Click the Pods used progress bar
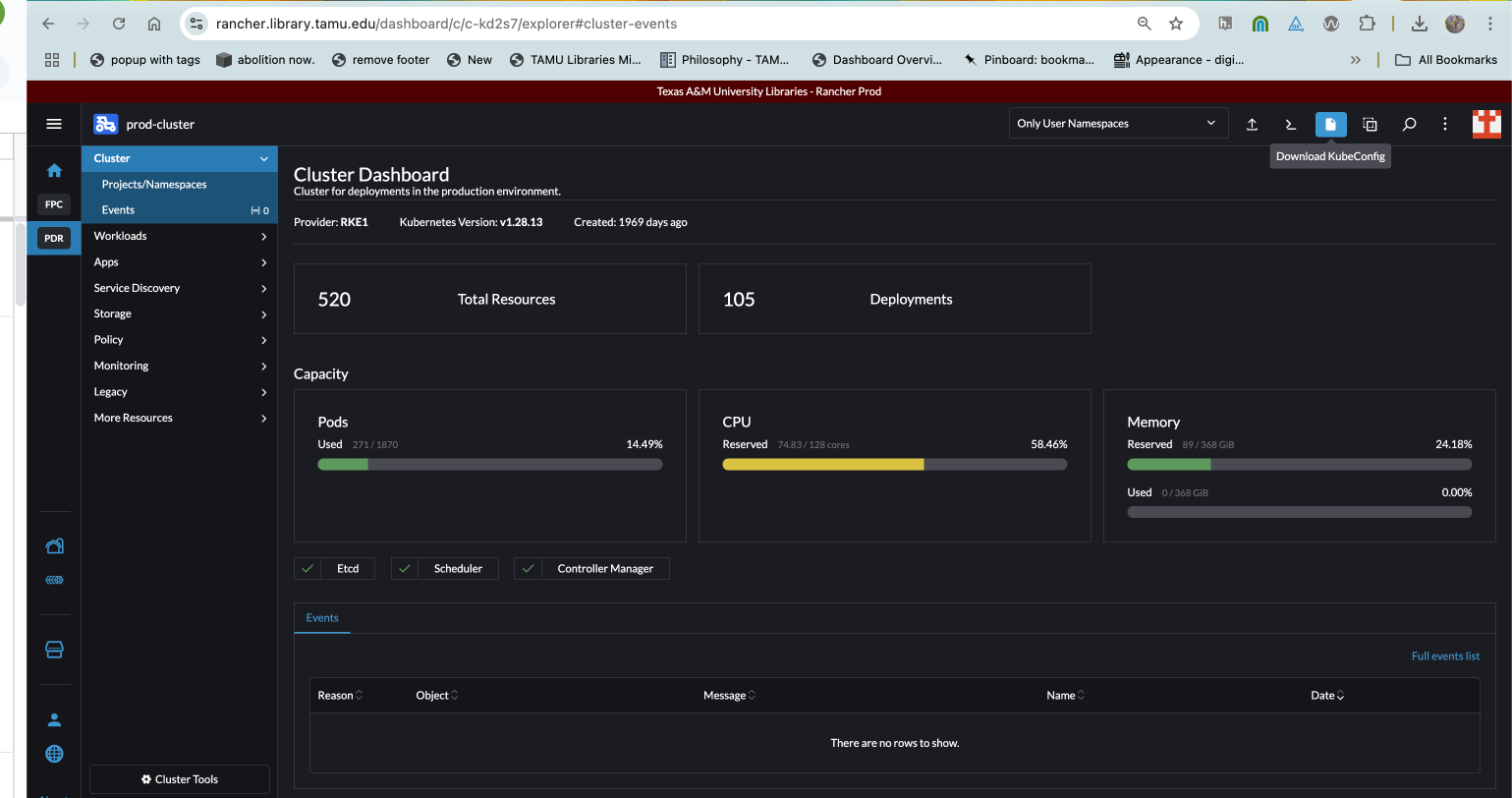This screenshot has height=798, width=1512. (x=490, y=465)
